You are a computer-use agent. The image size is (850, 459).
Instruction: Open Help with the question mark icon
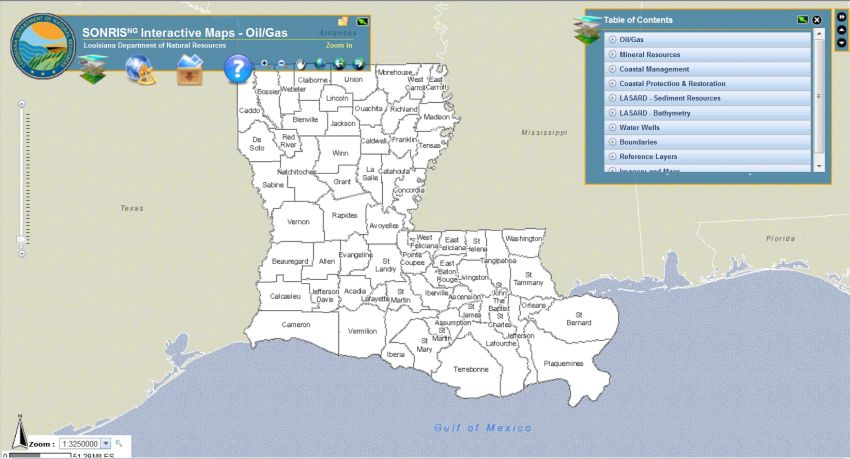coord(237,68)
